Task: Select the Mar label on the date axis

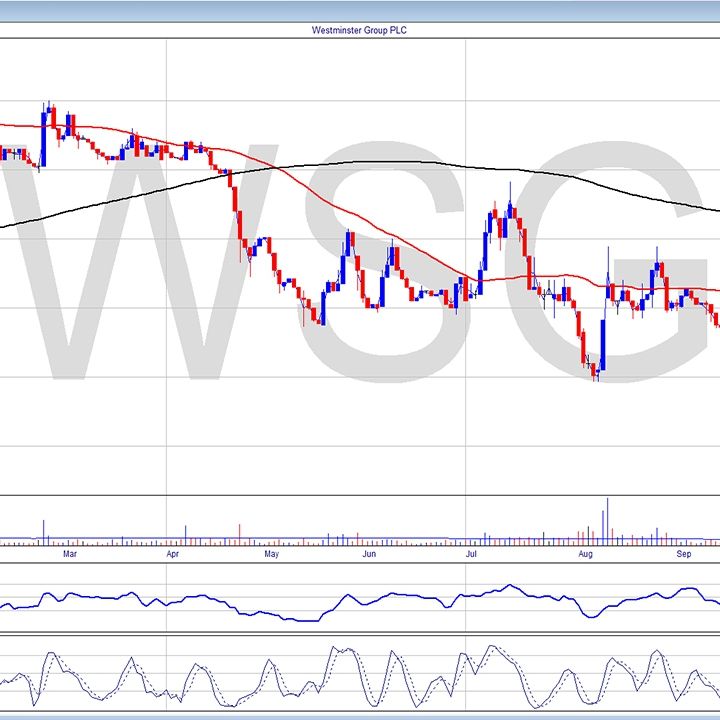Action: pyautogui.click(x=69, y=552)
